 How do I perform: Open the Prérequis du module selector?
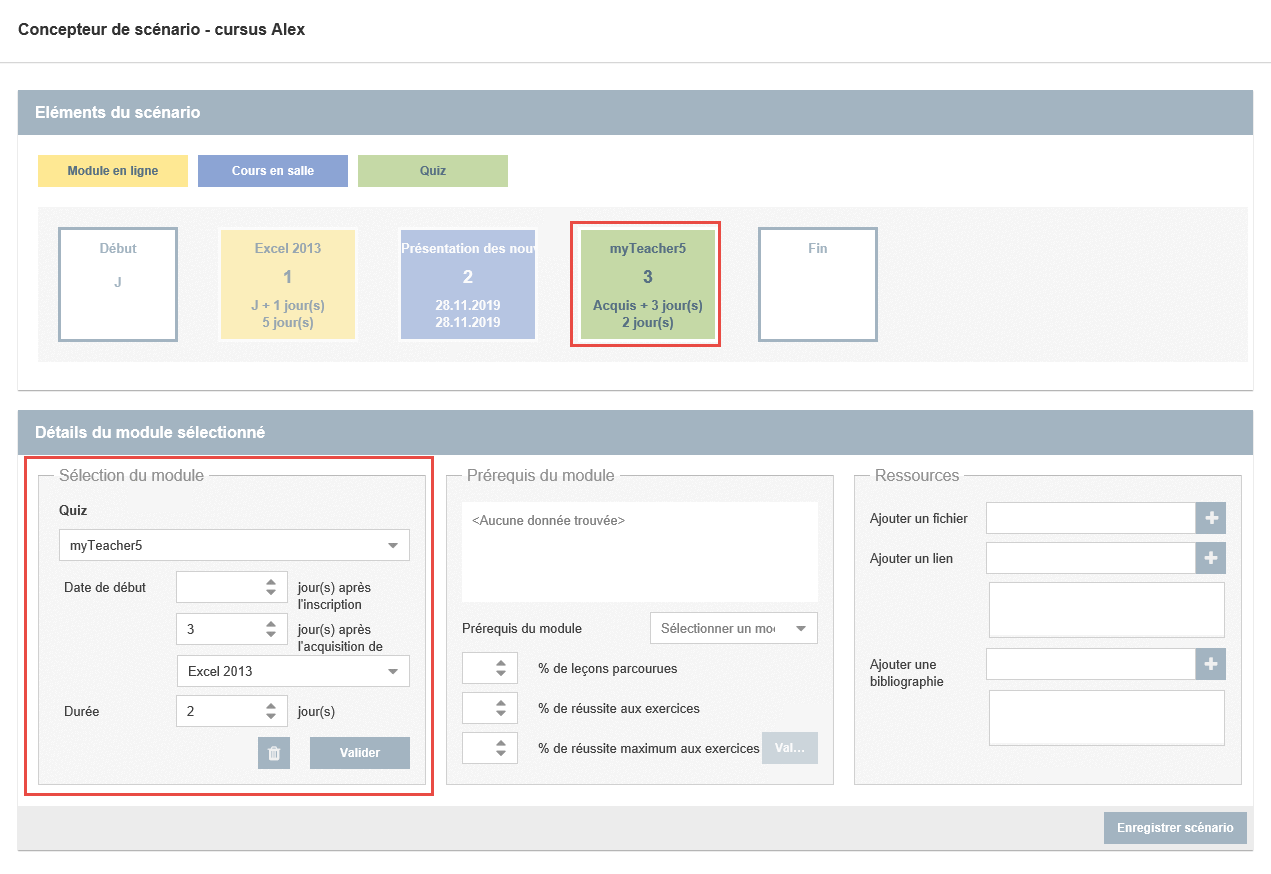tap(733, 628)
